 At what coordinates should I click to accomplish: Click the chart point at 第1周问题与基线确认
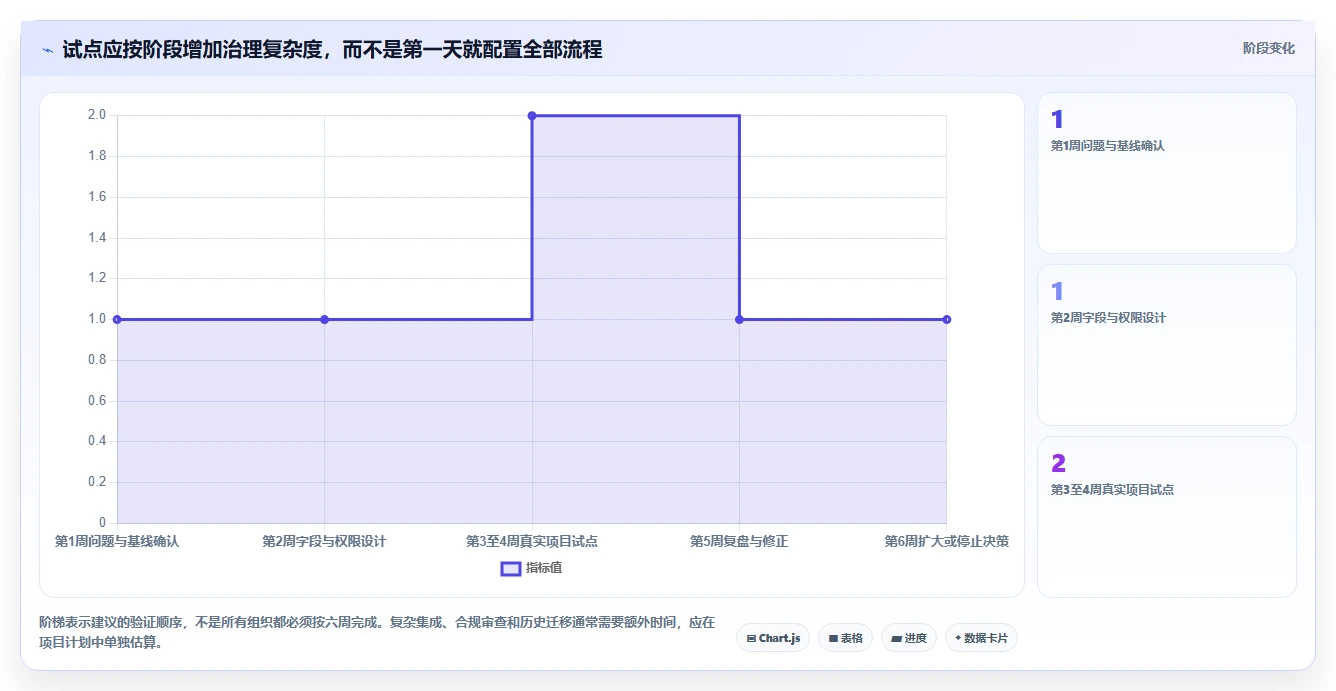point(117,319)
